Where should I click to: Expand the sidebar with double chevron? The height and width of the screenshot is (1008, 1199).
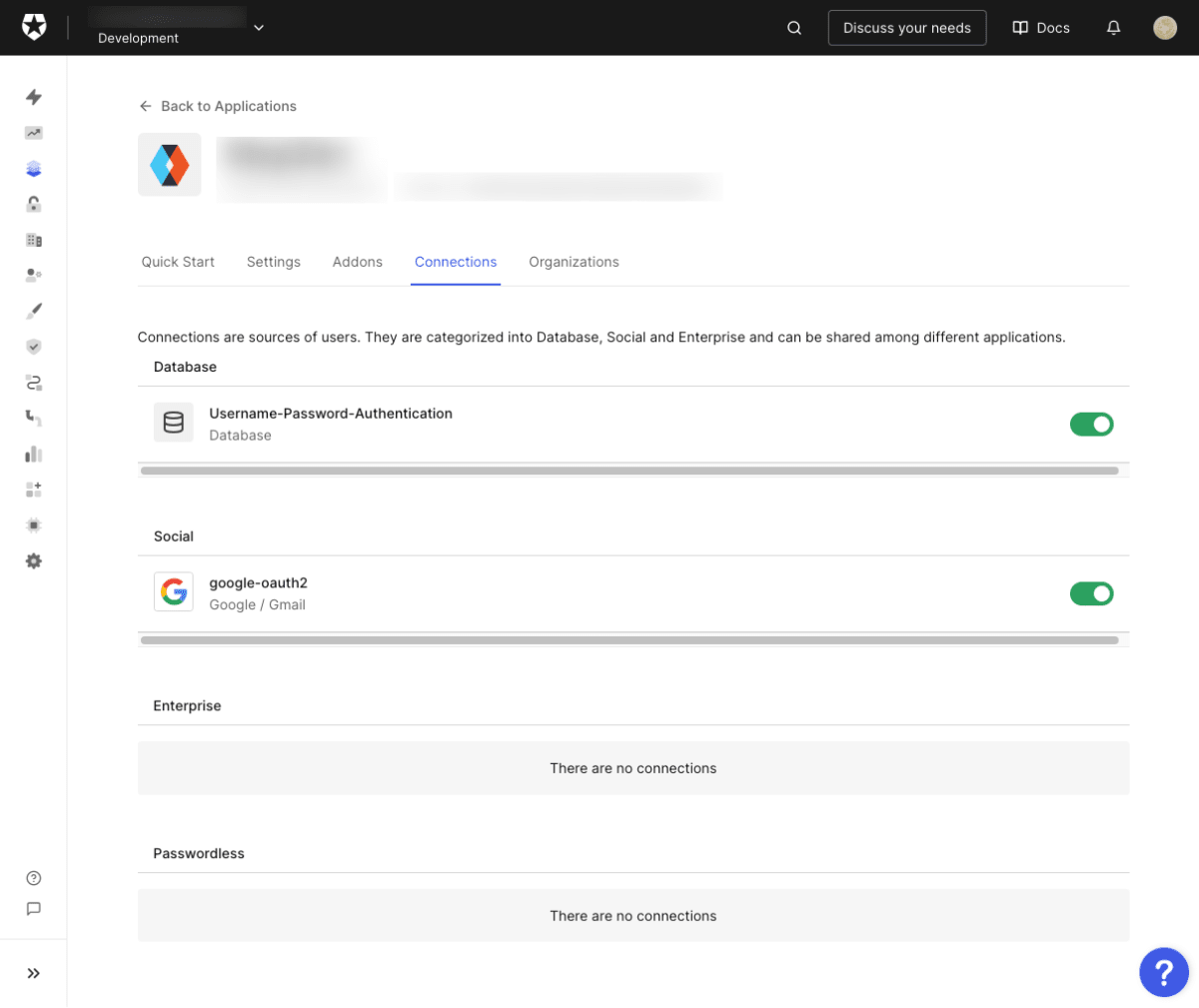point(34,973)
